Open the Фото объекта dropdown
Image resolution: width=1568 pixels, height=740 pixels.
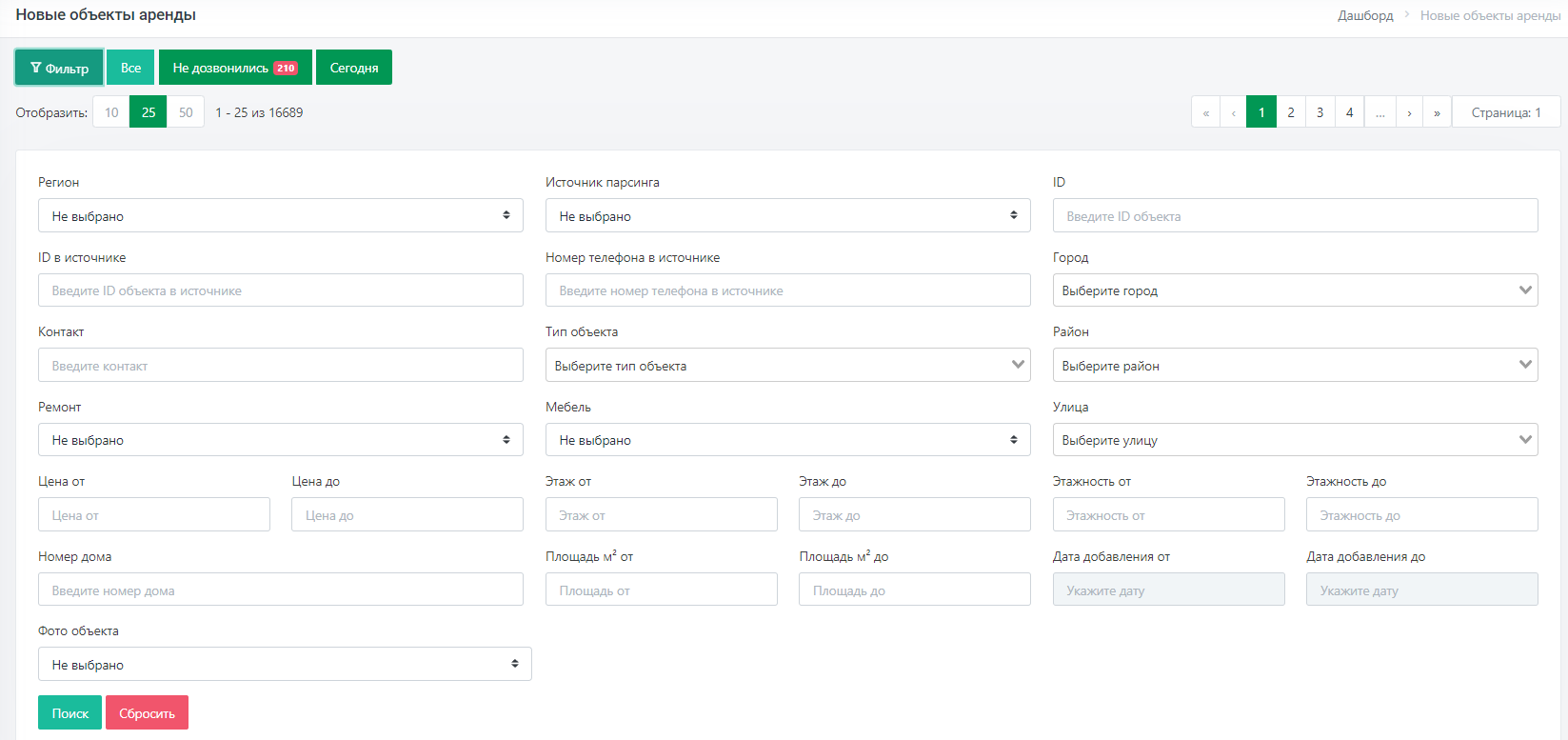click(x=285, y=664)
